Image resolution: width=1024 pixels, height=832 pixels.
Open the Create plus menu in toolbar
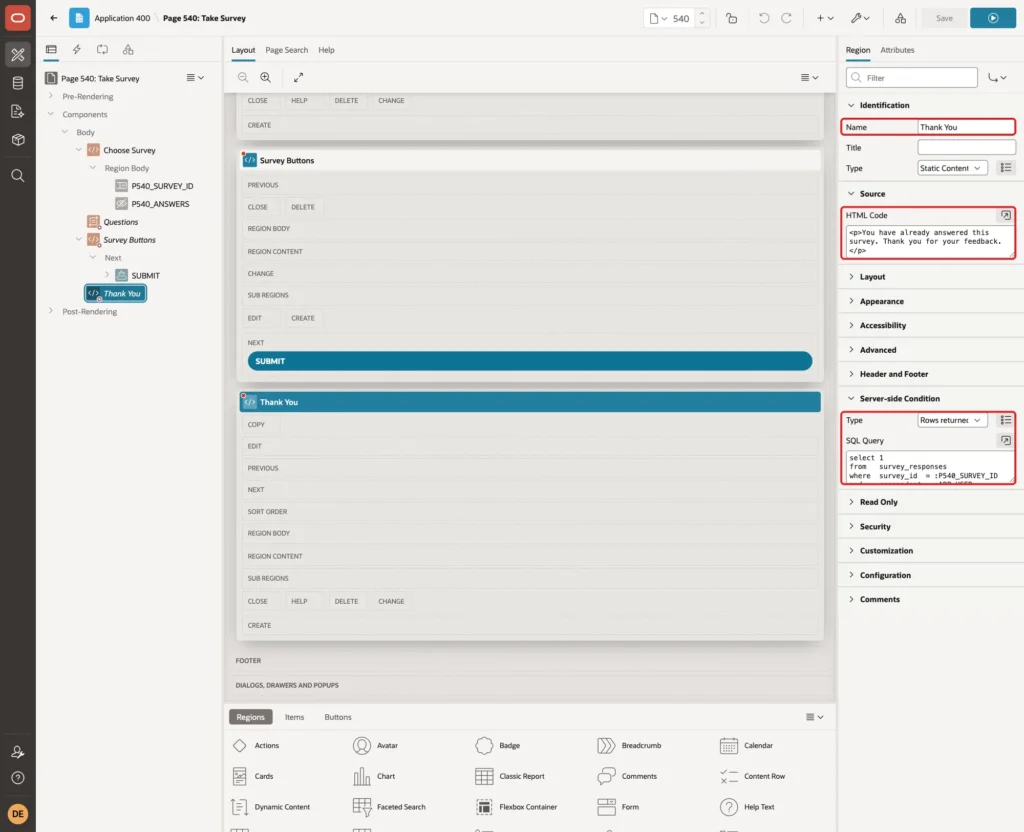pos(825,18)
